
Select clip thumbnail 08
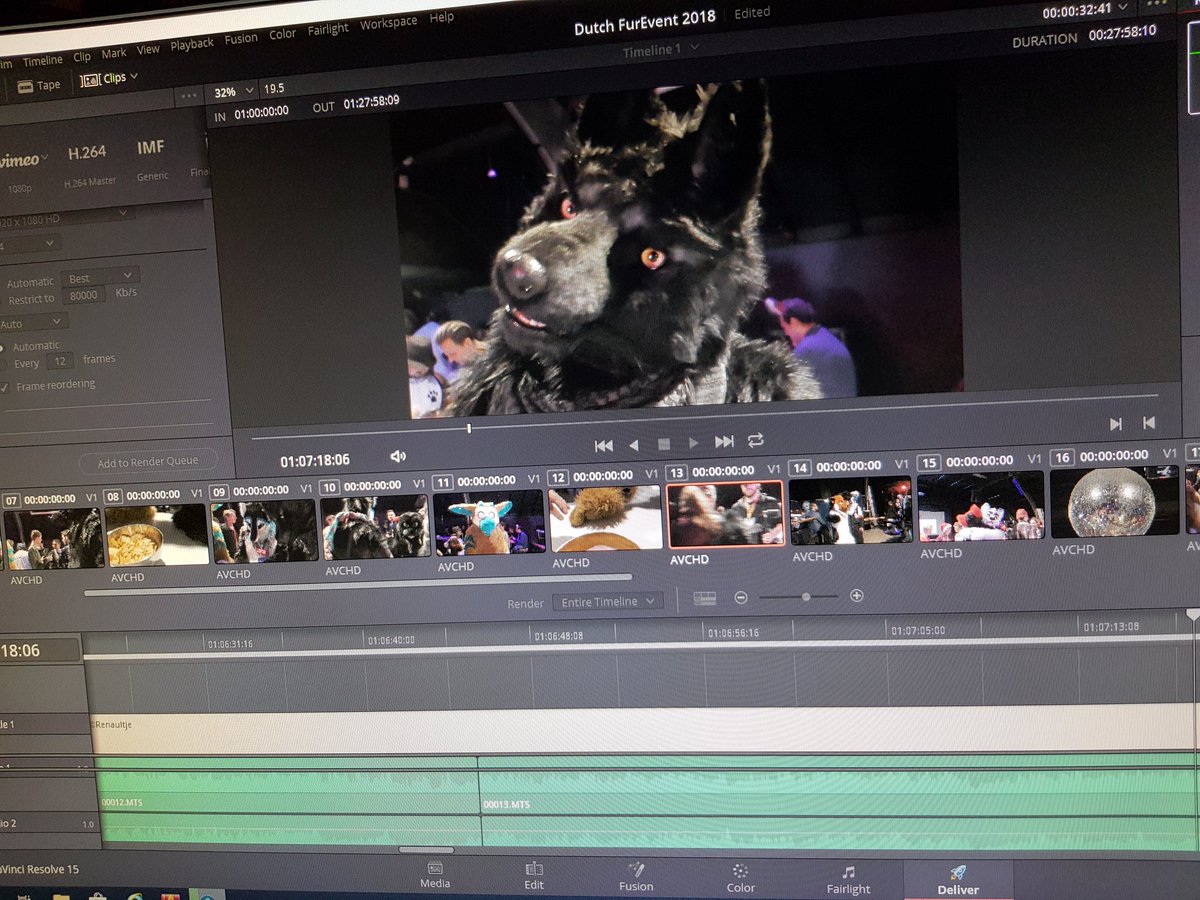coord(157,534)
